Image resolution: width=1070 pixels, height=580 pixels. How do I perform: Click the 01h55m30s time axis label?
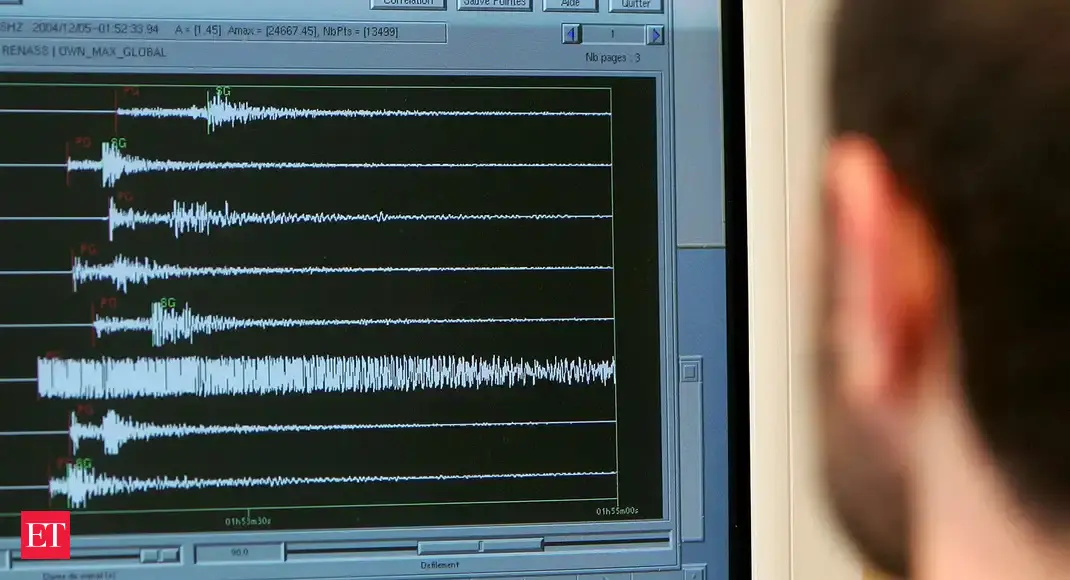point(246,521)
